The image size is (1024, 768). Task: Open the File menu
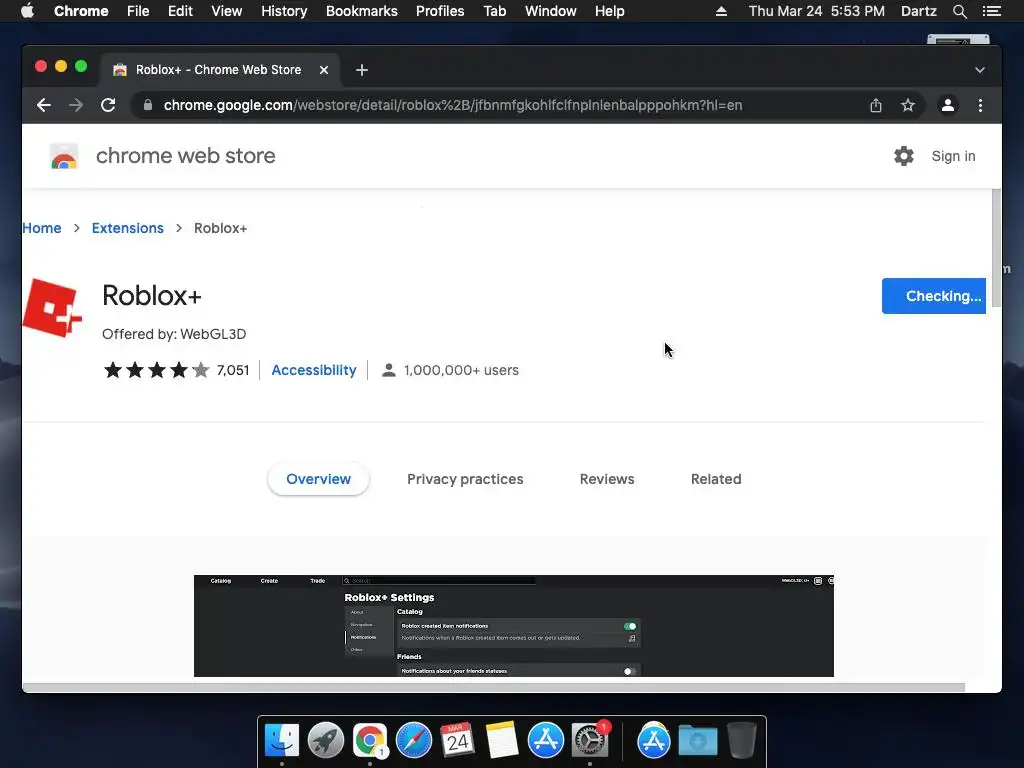click(138, 11)
